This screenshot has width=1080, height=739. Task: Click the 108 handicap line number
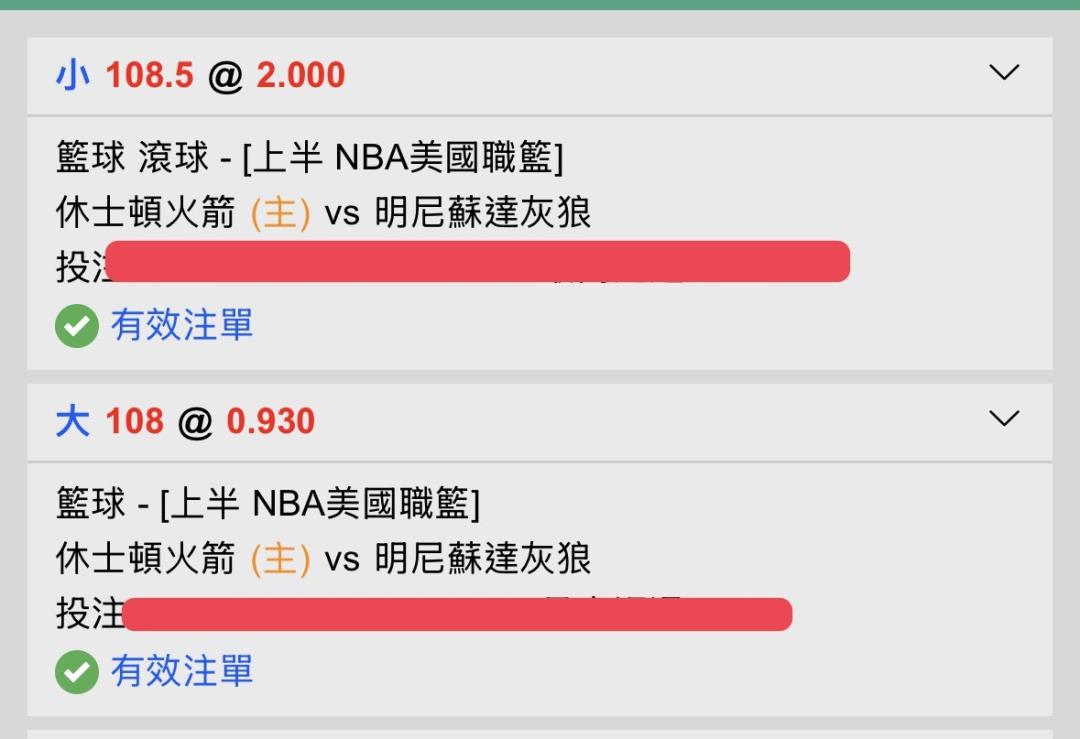(134, 421)
